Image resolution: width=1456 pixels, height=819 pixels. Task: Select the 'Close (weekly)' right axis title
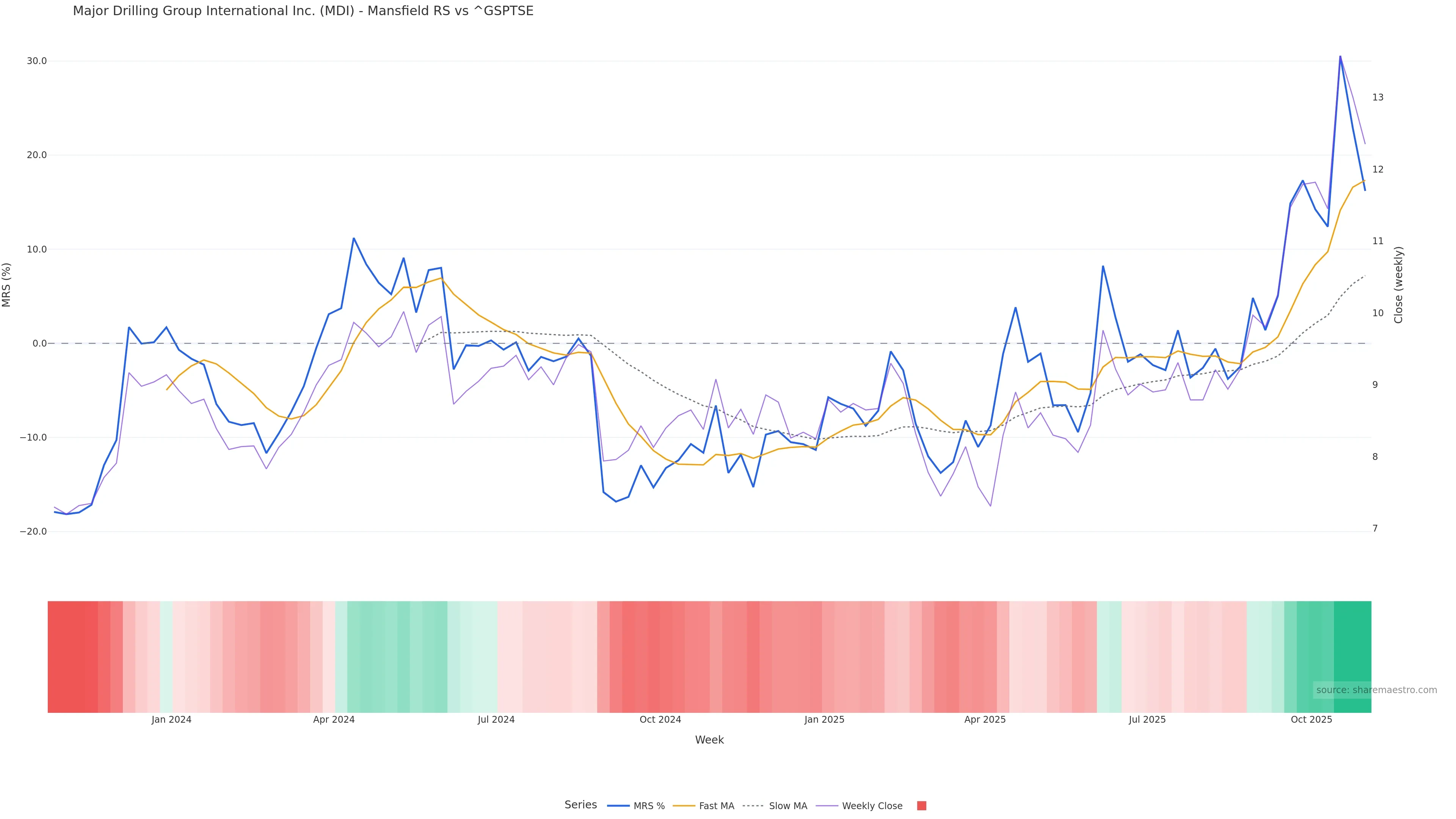[x=1398, y=285]
